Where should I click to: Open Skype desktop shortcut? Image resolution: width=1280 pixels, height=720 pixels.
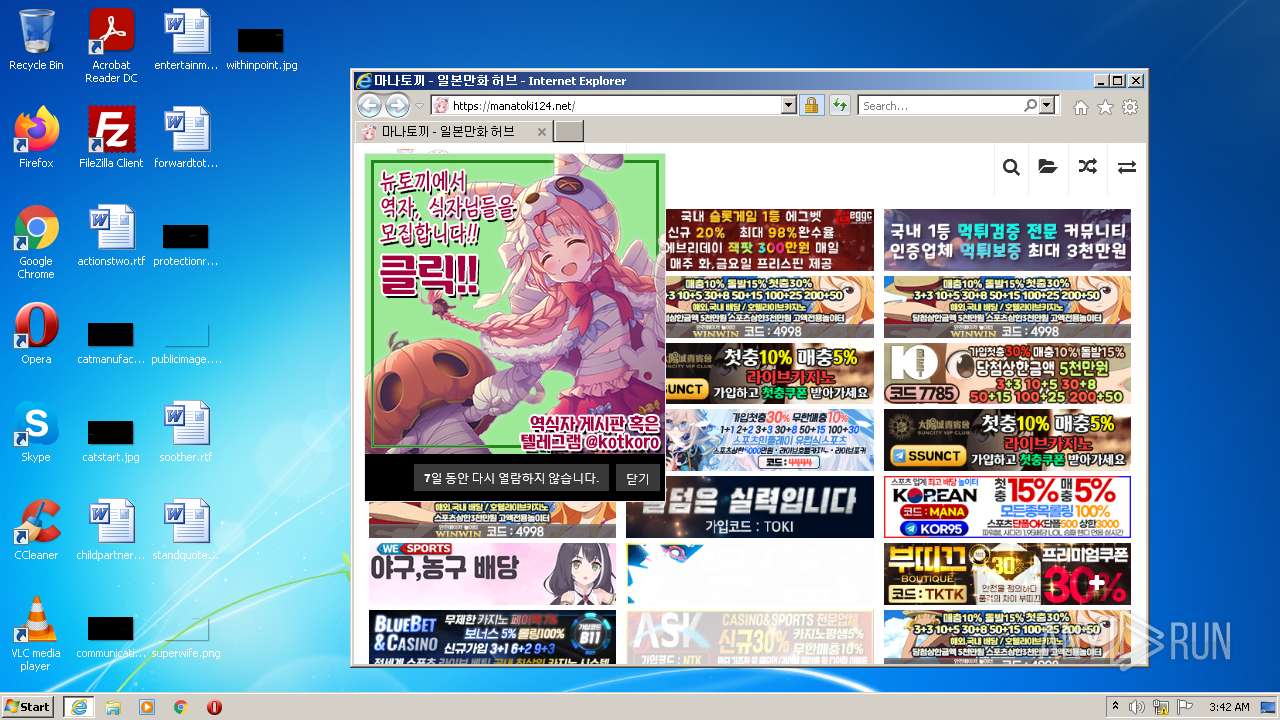pyautogui.click(x=36, y=432)
